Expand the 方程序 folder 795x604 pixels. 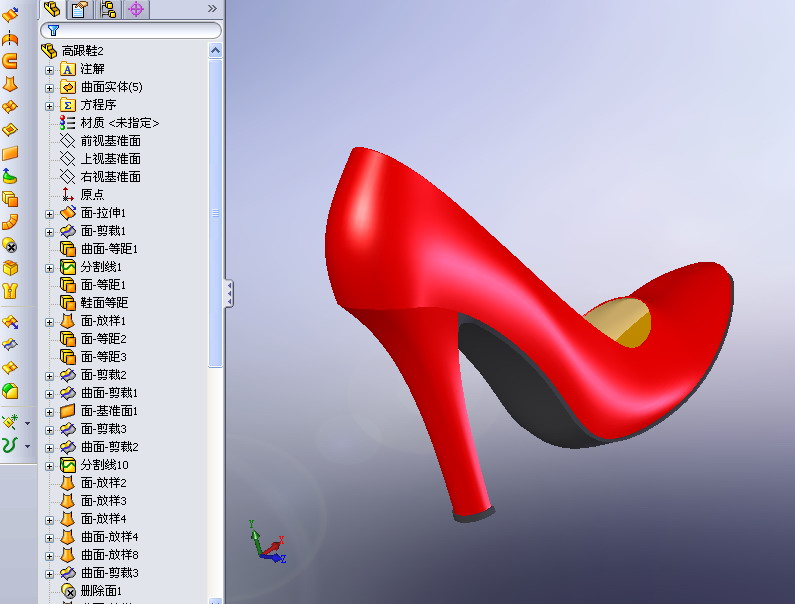click(x=49, y=106)
